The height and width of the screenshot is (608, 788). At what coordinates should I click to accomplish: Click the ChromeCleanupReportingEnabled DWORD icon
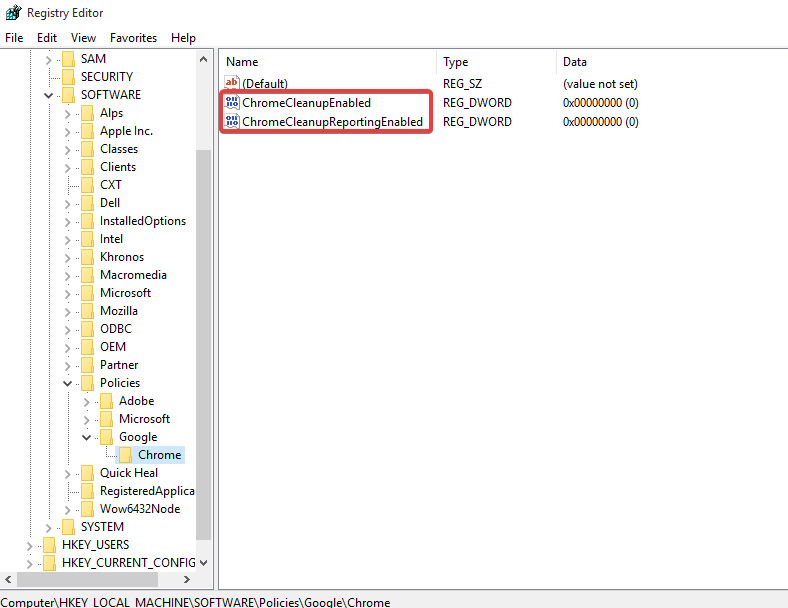233,122
